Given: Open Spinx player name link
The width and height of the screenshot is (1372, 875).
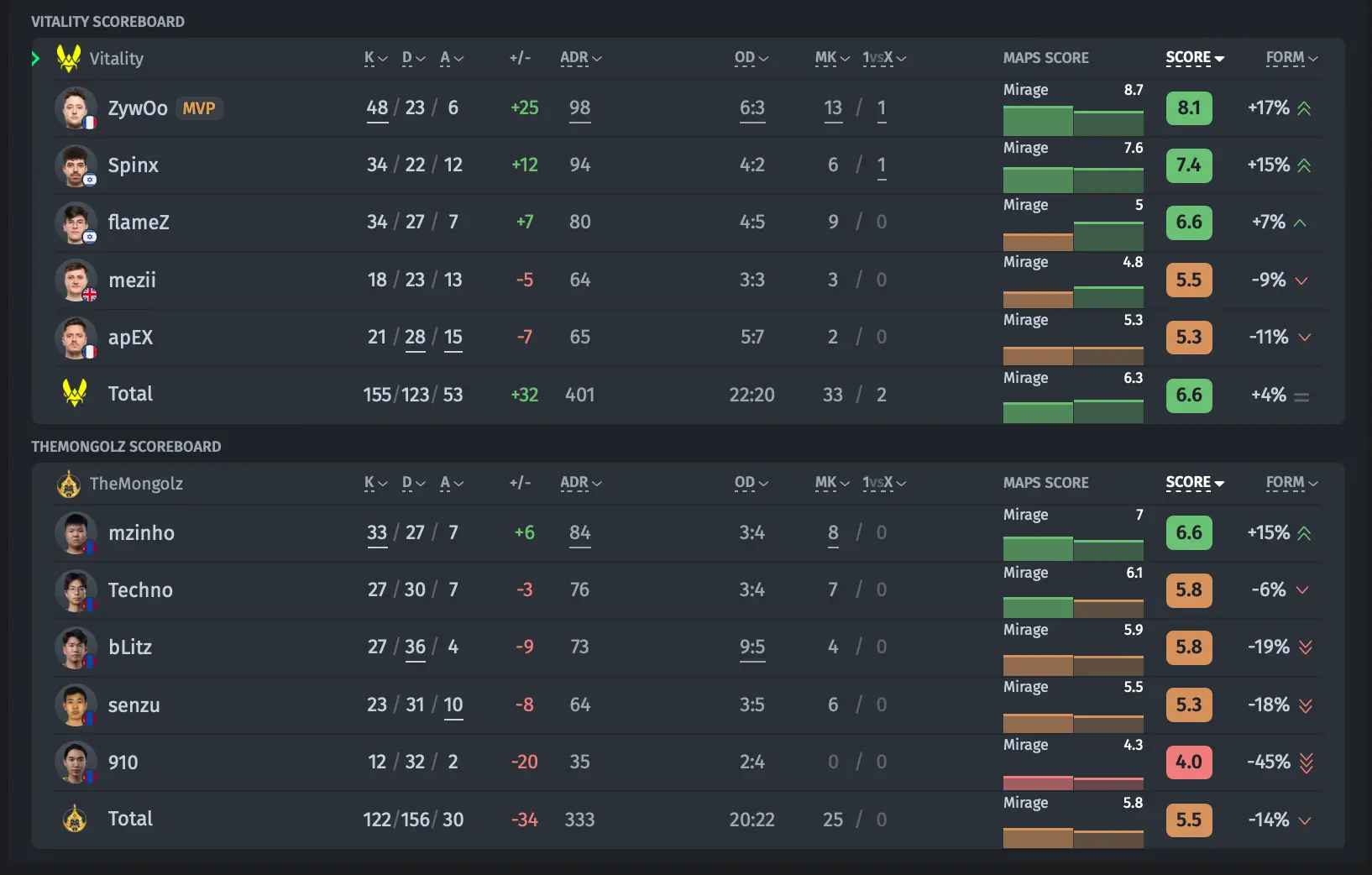Looking at the screenshot, I should click(x=134, y=165).
